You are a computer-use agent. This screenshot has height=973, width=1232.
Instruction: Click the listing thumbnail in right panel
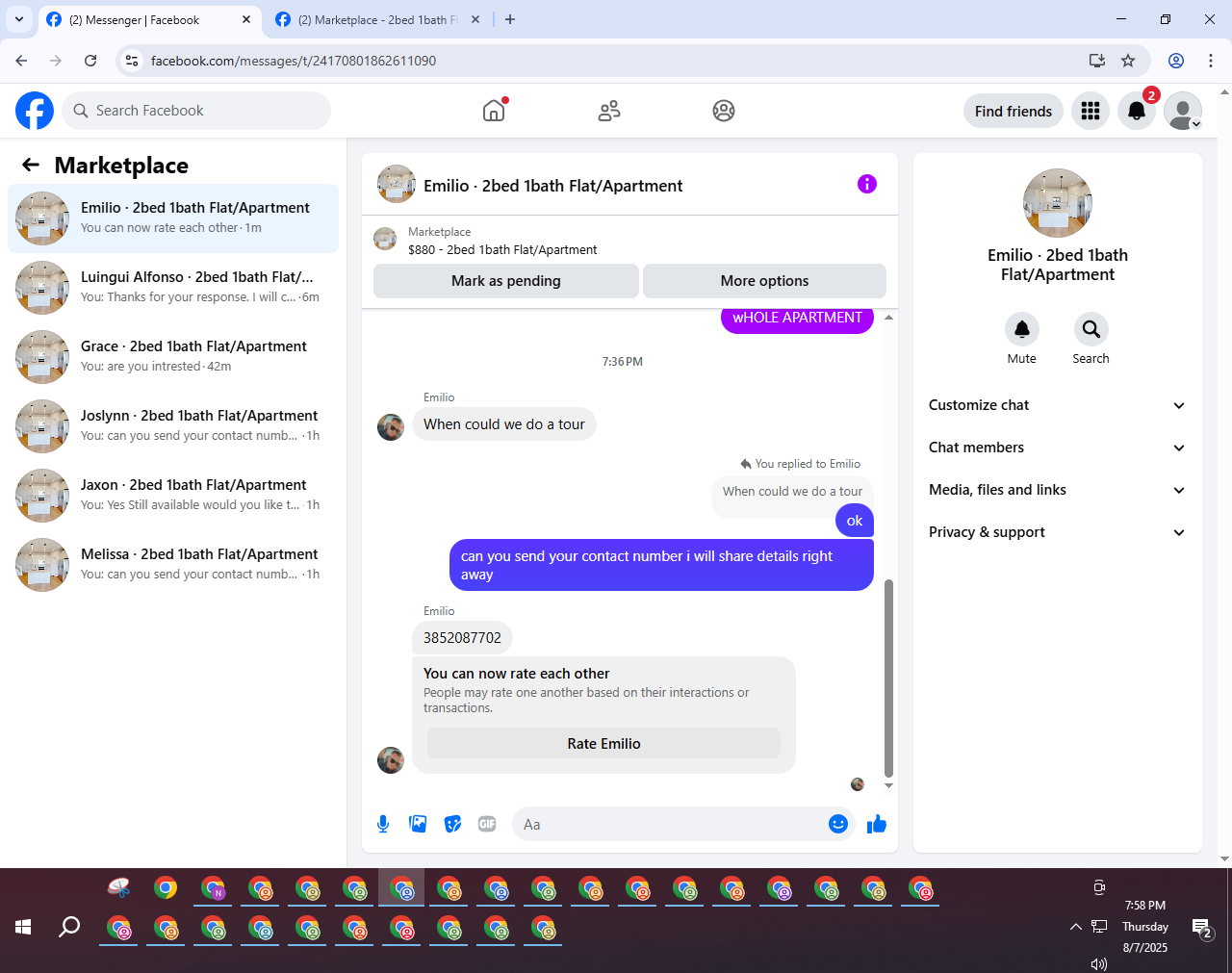pyautogui.click(x=1058, y=203)
